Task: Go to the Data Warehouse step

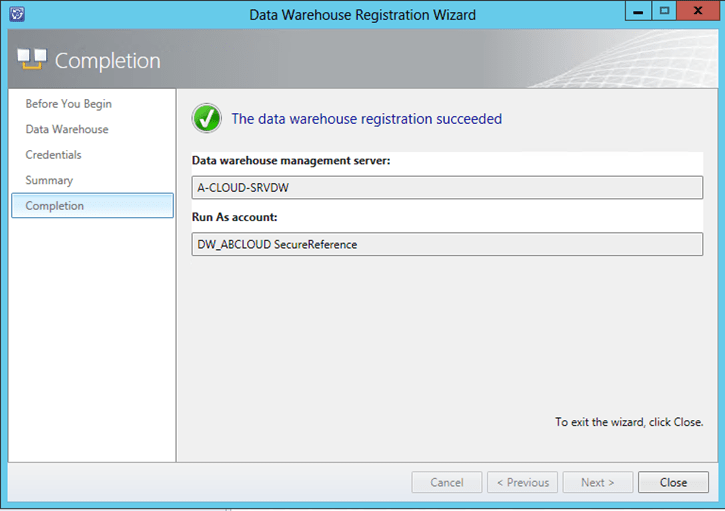Action: click(67, 129)
